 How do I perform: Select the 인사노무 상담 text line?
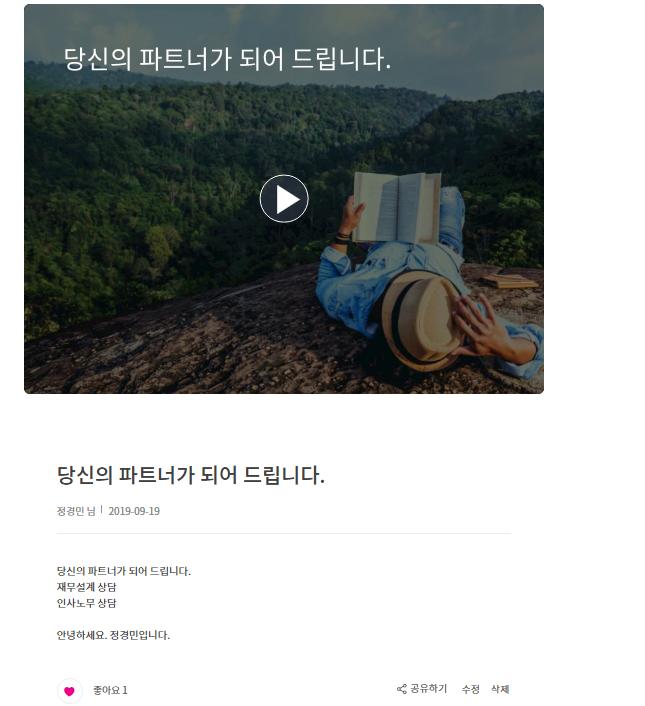[86, 603]
